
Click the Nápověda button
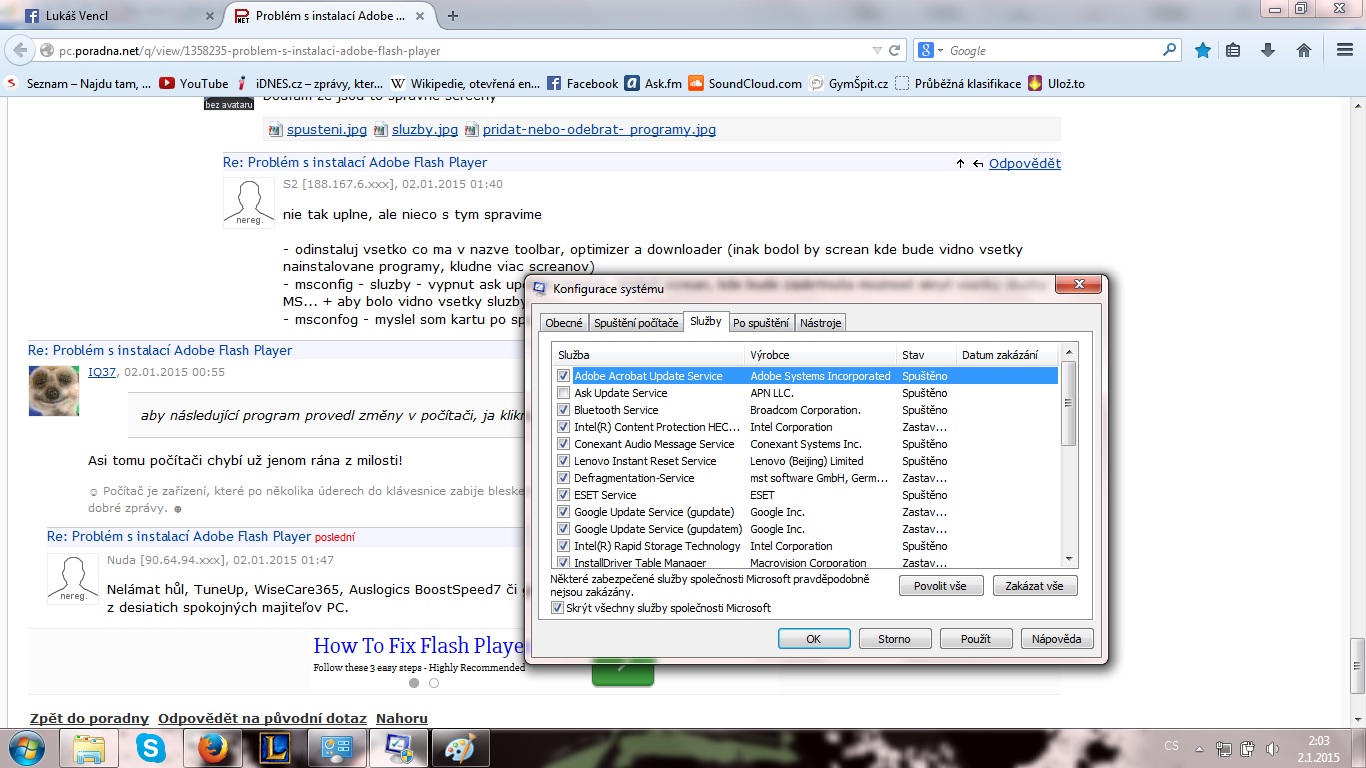tap(1057, 639)
